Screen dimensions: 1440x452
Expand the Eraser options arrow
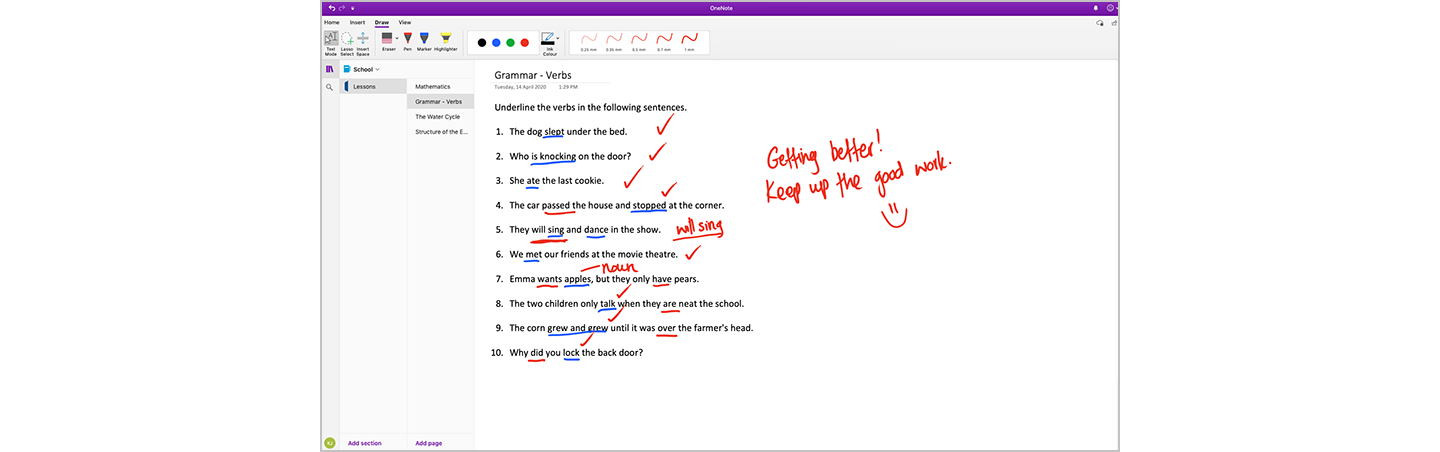397,39
